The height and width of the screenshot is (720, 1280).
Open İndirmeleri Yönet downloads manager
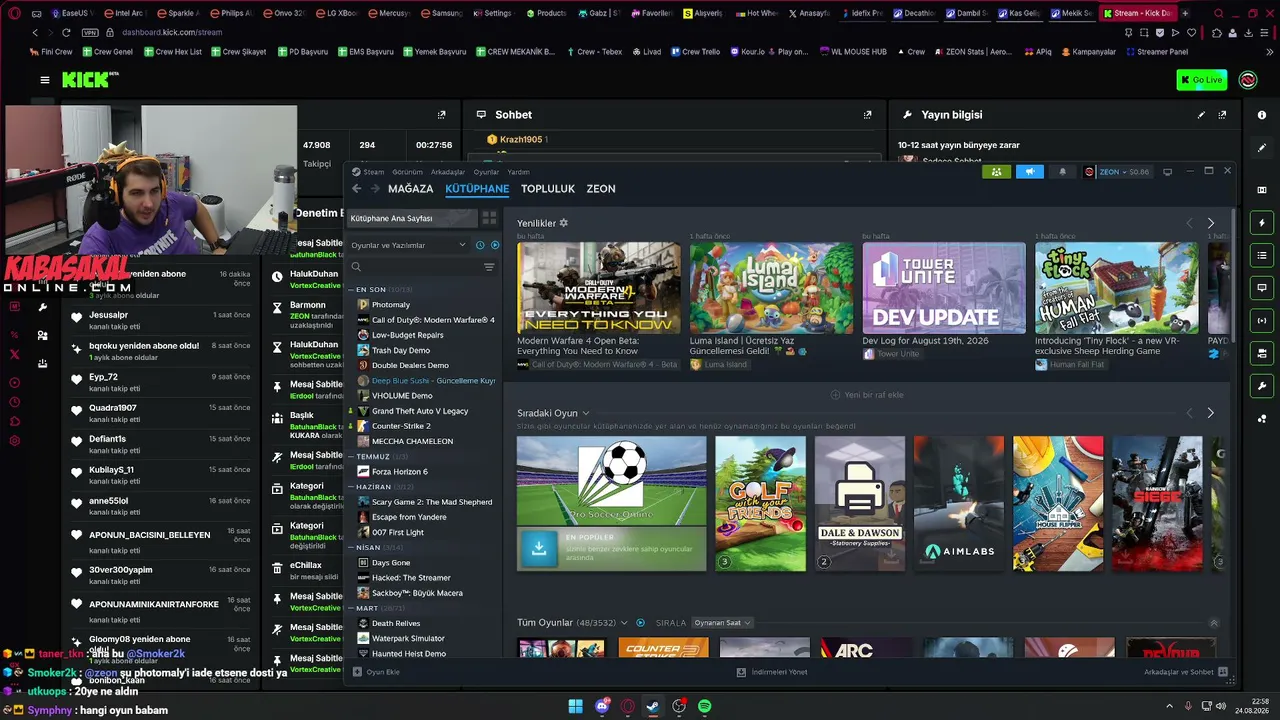771,672
